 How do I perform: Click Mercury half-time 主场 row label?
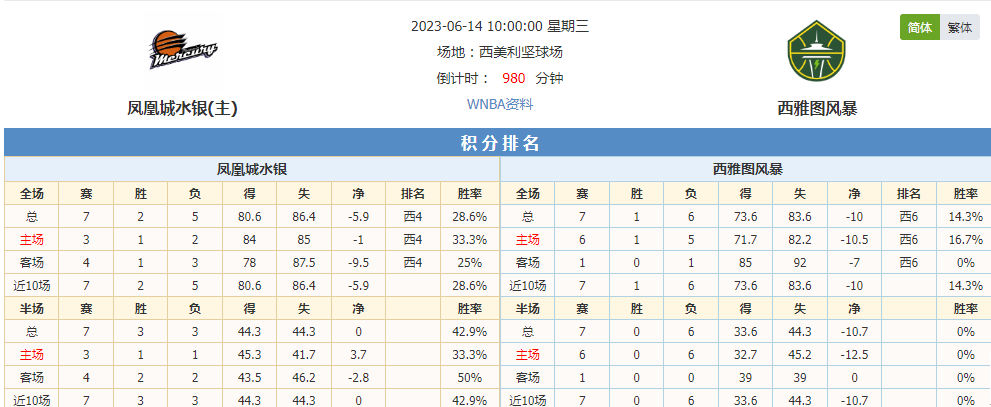[x=32, y=355]
